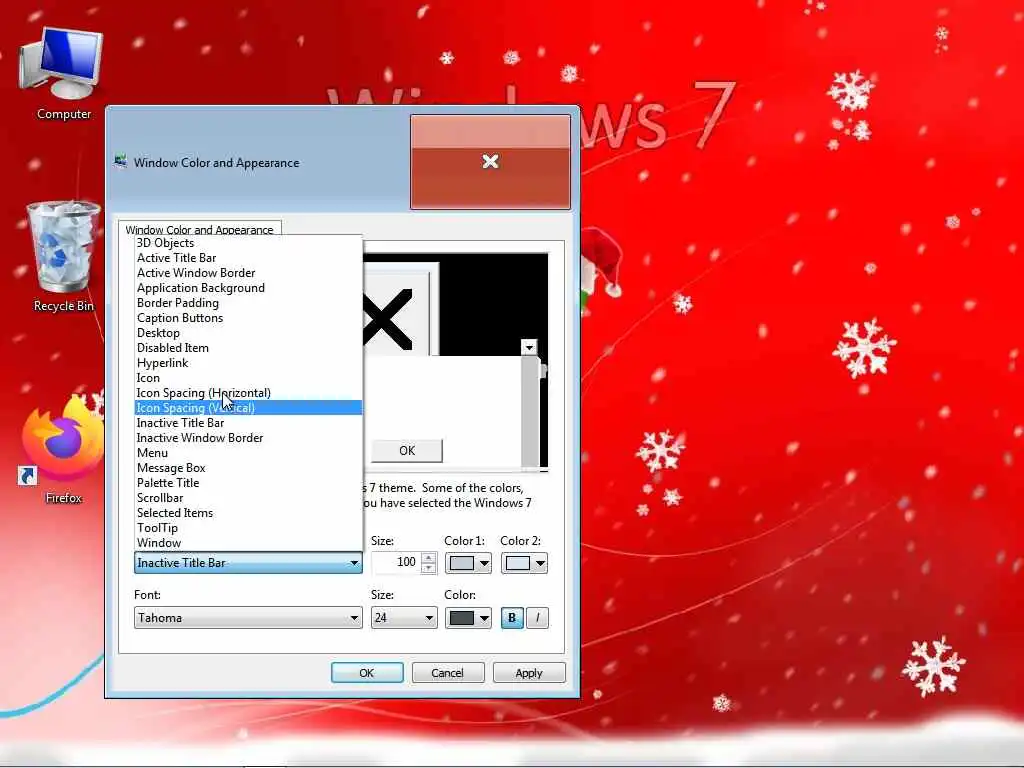Select Active Window Border list entry

(x=248, y=273)
